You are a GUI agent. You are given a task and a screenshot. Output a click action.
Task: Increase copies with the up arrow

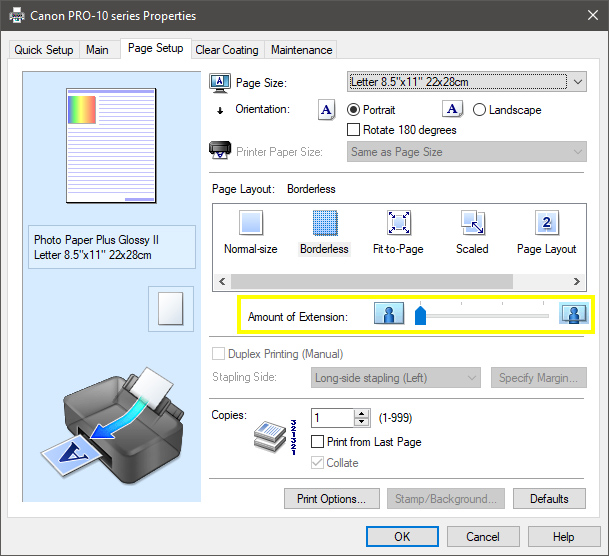pos(361,413)
